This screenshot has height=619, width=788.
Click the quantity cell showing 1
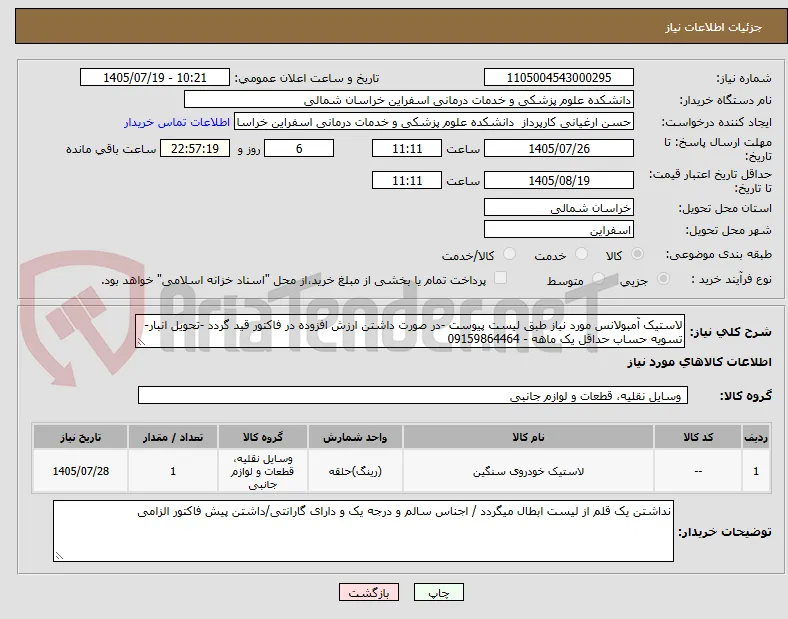[173, 471]
